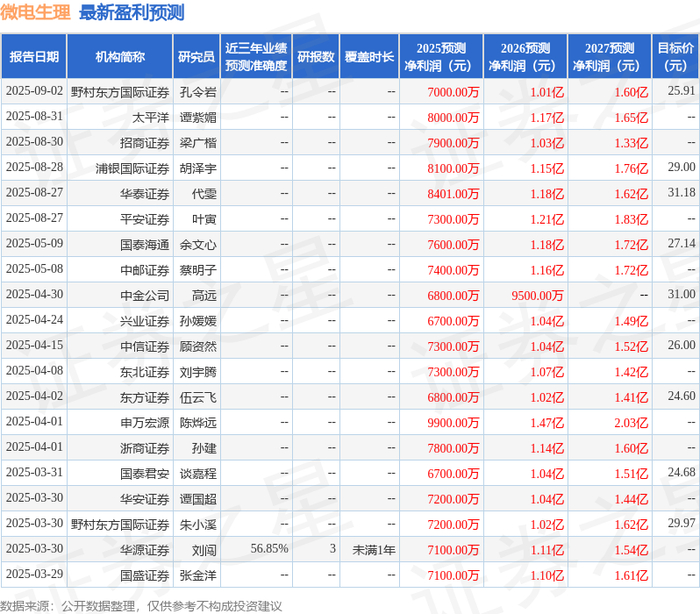Select value 7400.00万

pyautogui.click(x=453, y=271)
